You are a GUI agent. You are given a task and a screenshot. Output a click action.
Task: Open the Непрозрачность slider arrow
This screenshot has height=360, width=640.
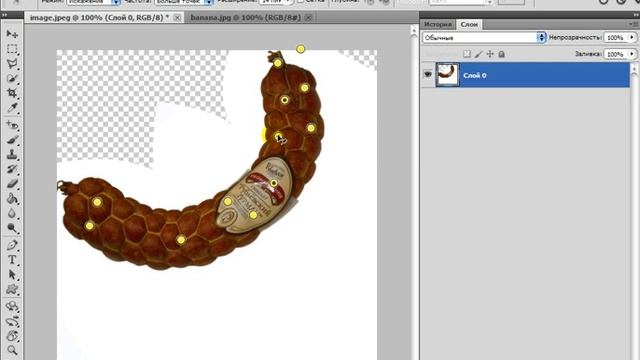pos(632,38)
